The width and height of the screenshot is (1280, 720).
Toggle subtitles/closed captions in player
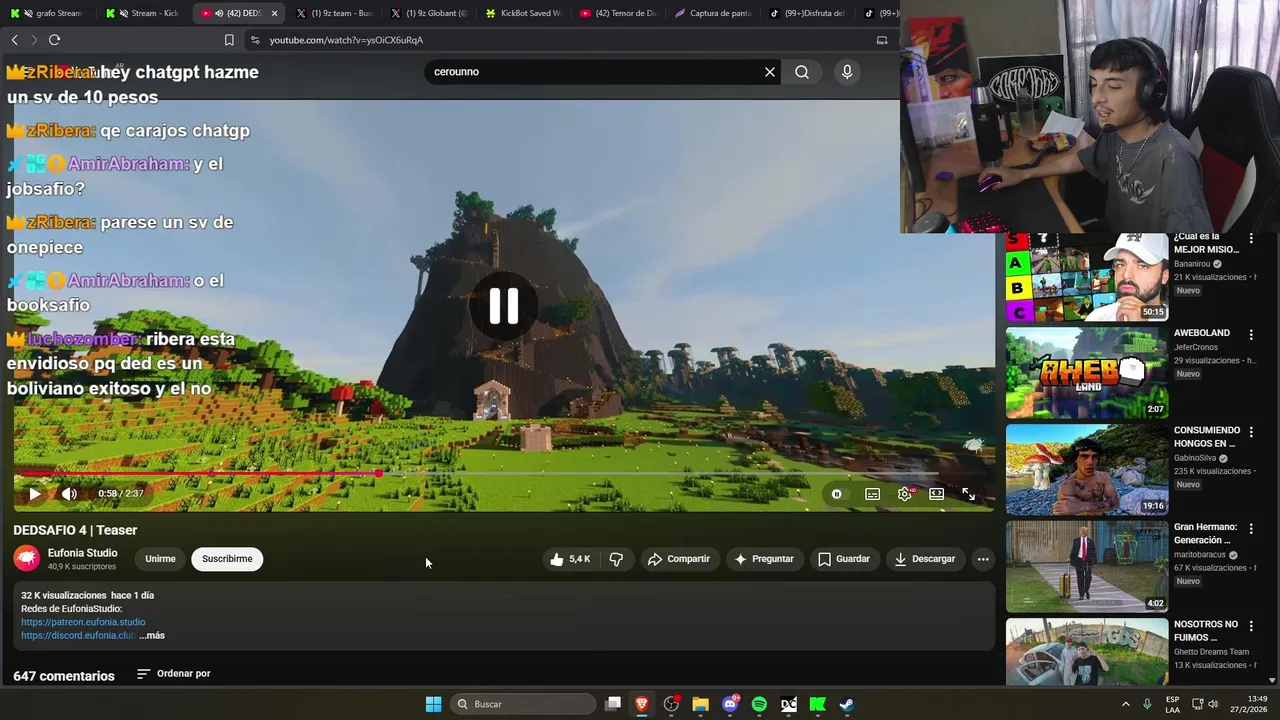pos(872,494)
